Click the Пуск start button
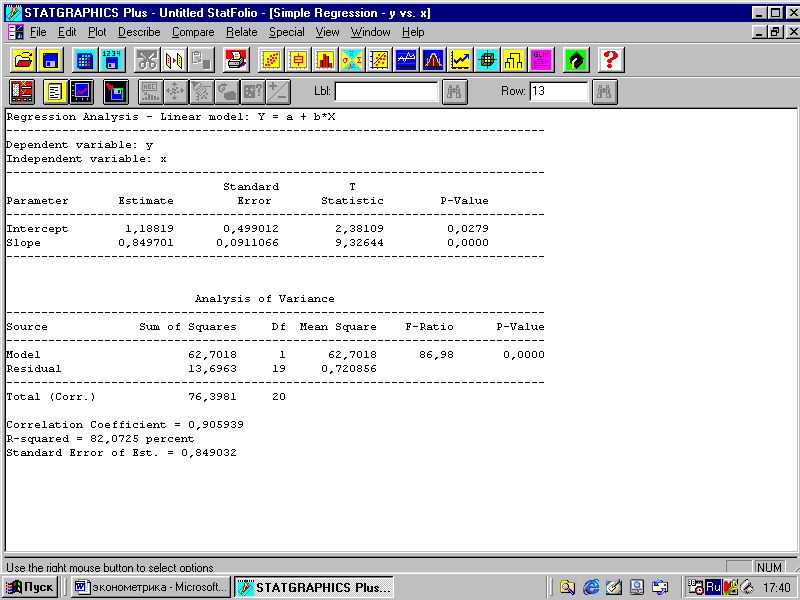800x600 pixels. (x=30, y=587)
